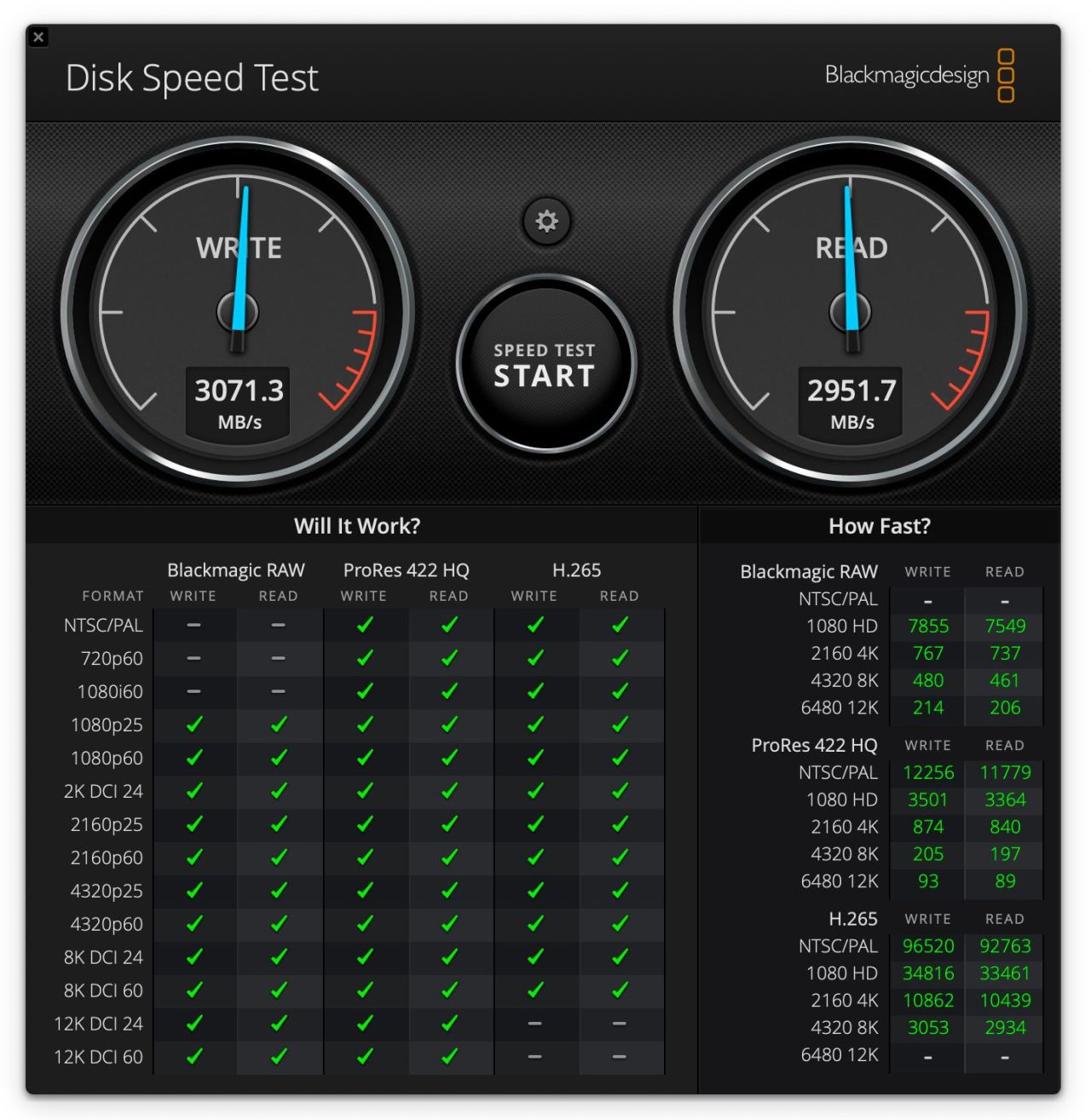The height and width of the screenshot is (1120, 1091).
Task: Click the H.265 2160 4K read value 10439
Action: coord(1005,1002)
